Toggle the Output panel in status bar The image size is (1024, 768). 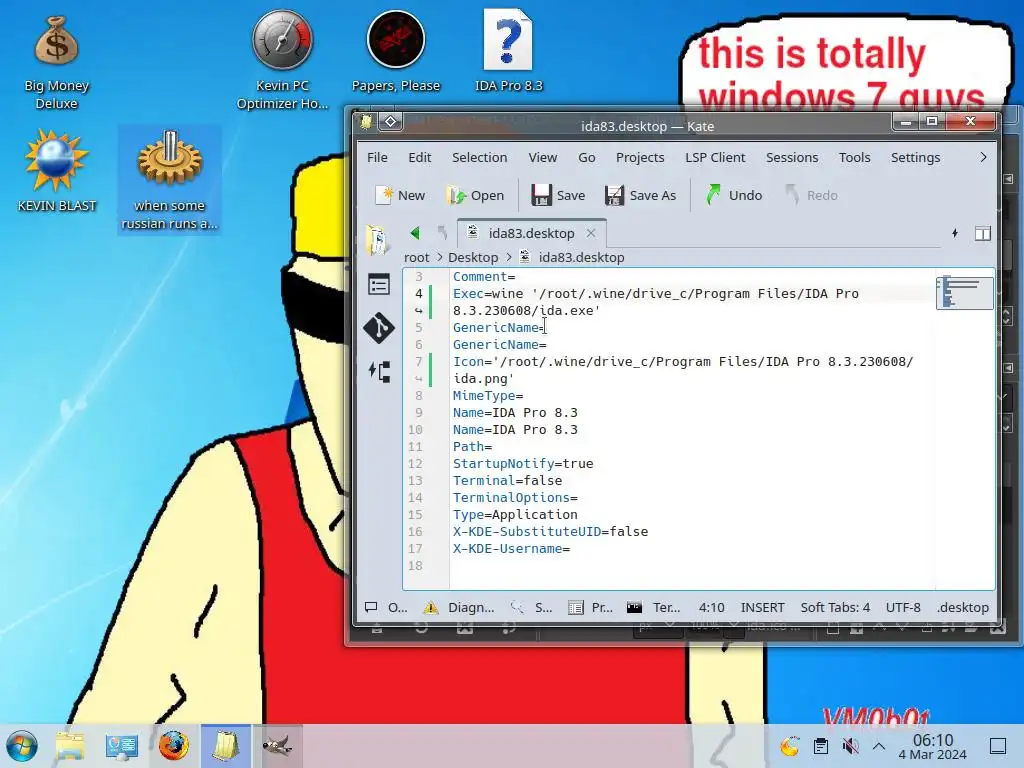click(x=386, y=607)
